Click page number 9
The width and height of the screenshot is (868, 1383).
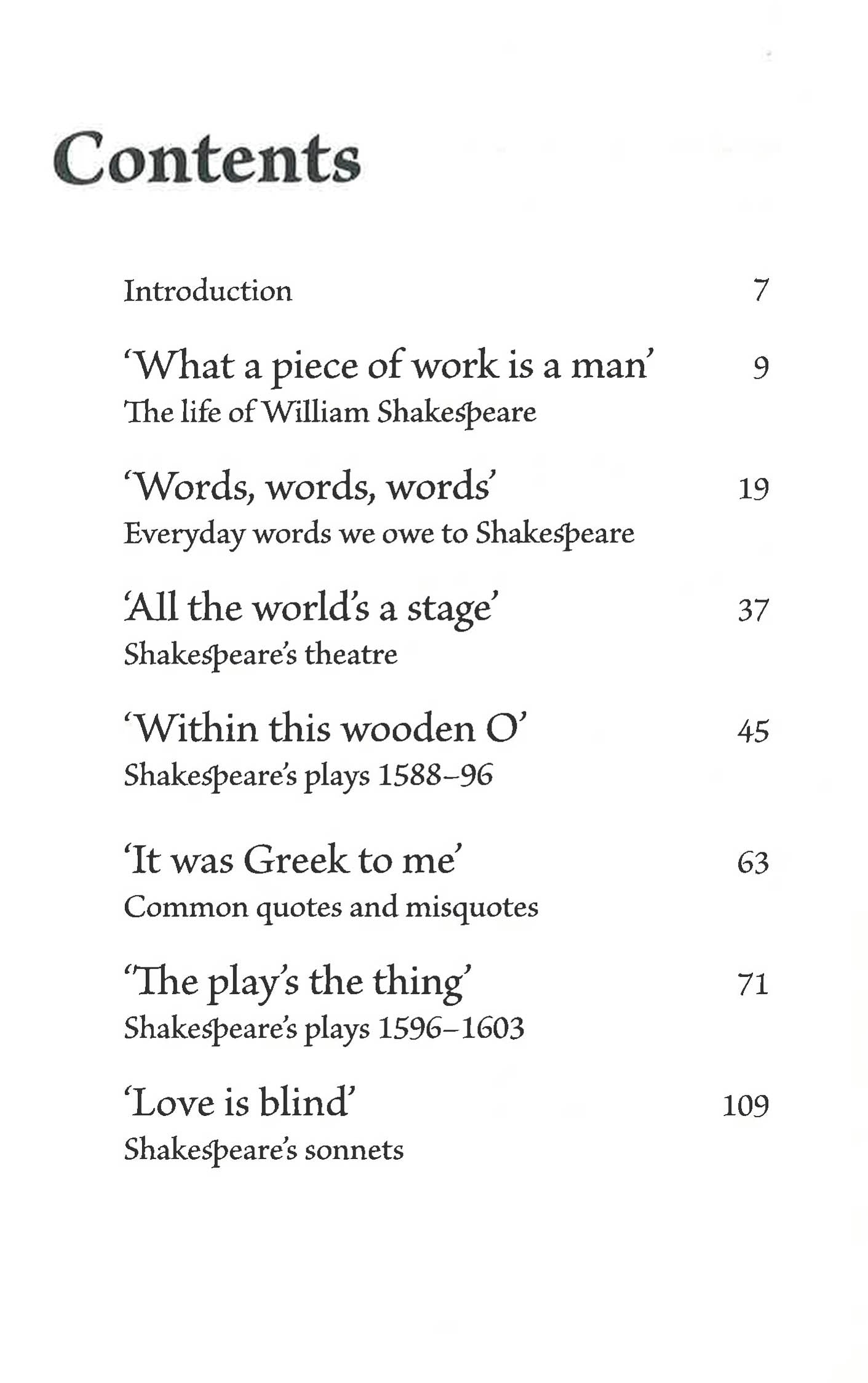(x=761, y=368)
